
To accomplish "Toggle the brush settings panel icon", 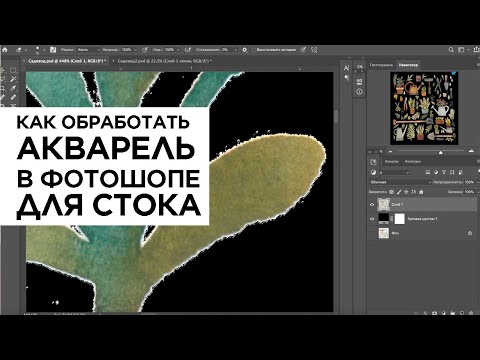I will pyautogui.click(x=53, y=50).
